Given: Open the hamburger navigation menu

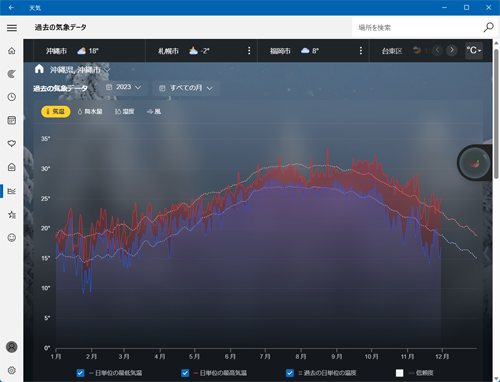Looking at the screenshot, I should tap(12, 28).
